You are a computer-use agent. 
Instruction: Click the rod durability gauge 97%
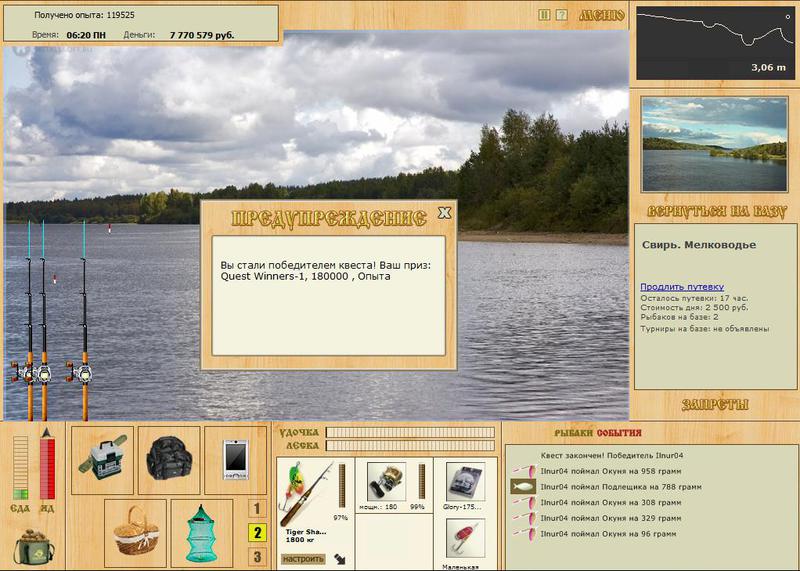[342, 486]
